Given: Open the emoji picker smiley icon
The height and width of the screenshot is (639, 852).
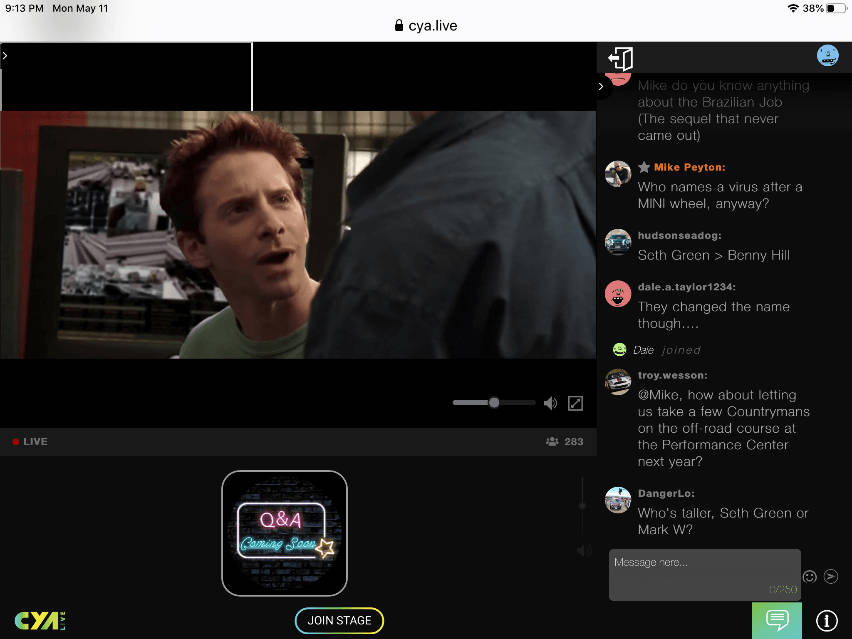Looking at the screenshot, I should coord(810,577).
